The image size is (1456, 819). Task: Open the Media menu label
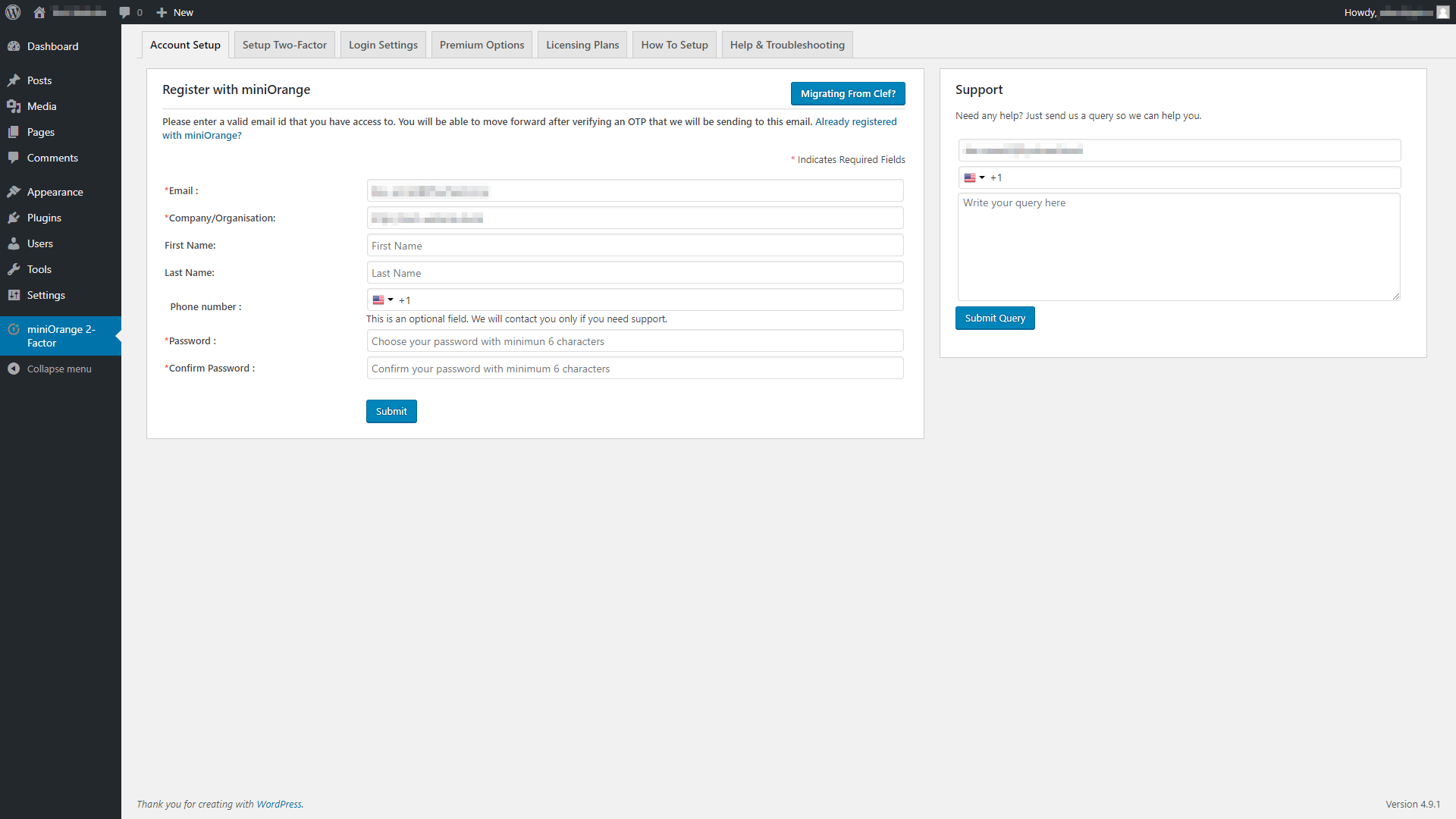point(42,106)
